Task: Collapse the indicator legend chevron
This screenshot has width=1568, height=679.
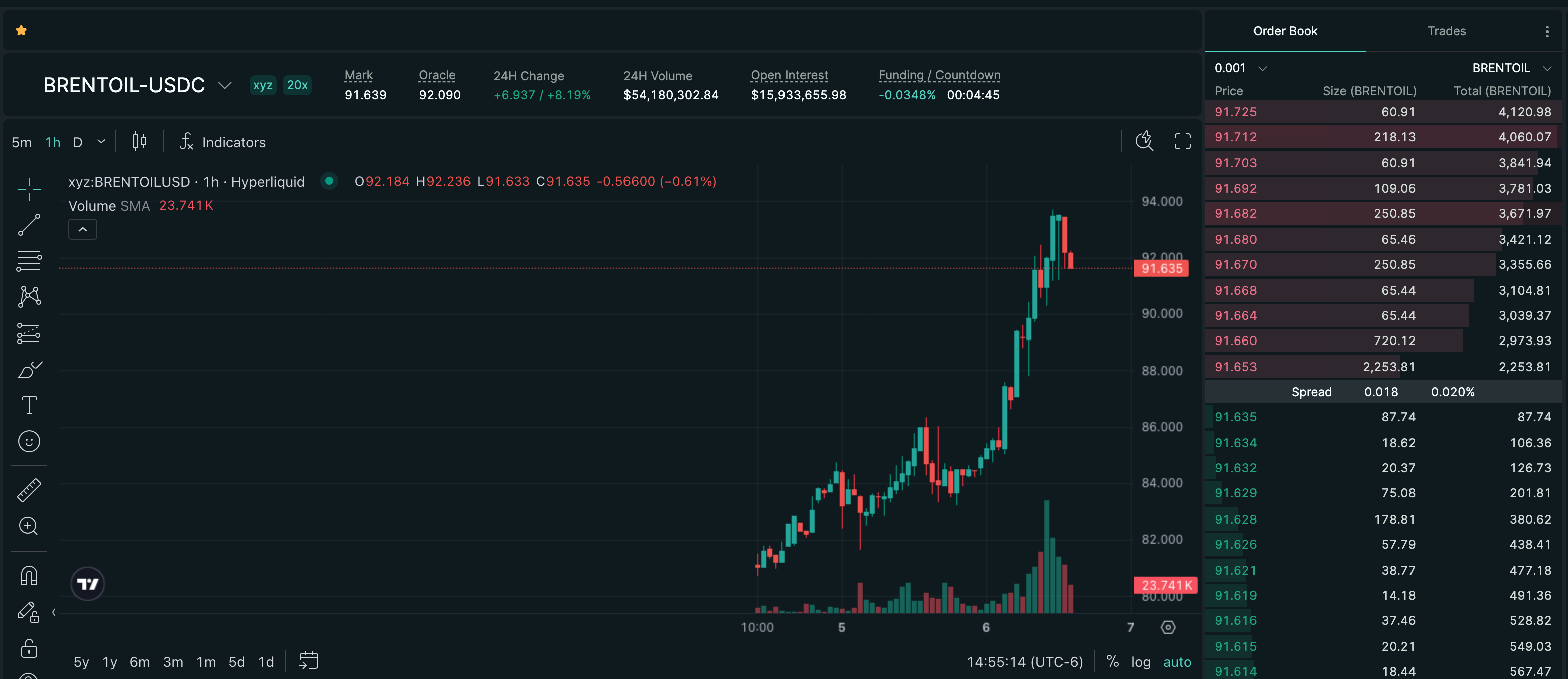Action: point(83,229)
